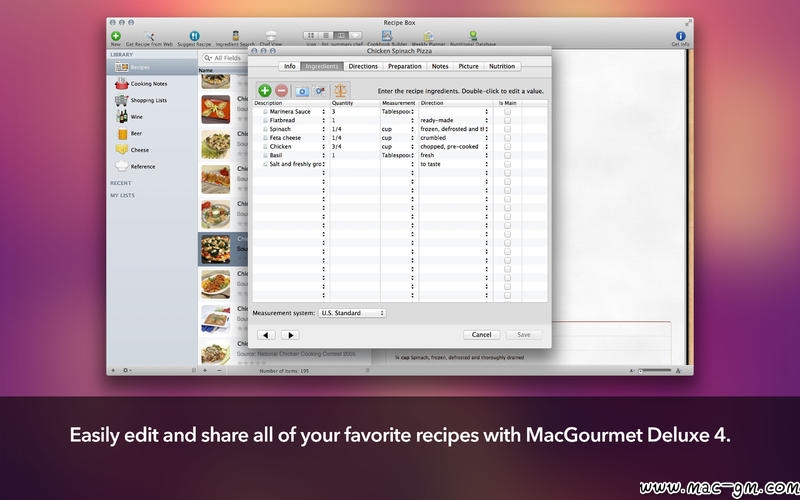Viewport: 800px width, 500px height.
Task: Select the highlighted pizza recipe thumbnail
Action: point(215,249)
